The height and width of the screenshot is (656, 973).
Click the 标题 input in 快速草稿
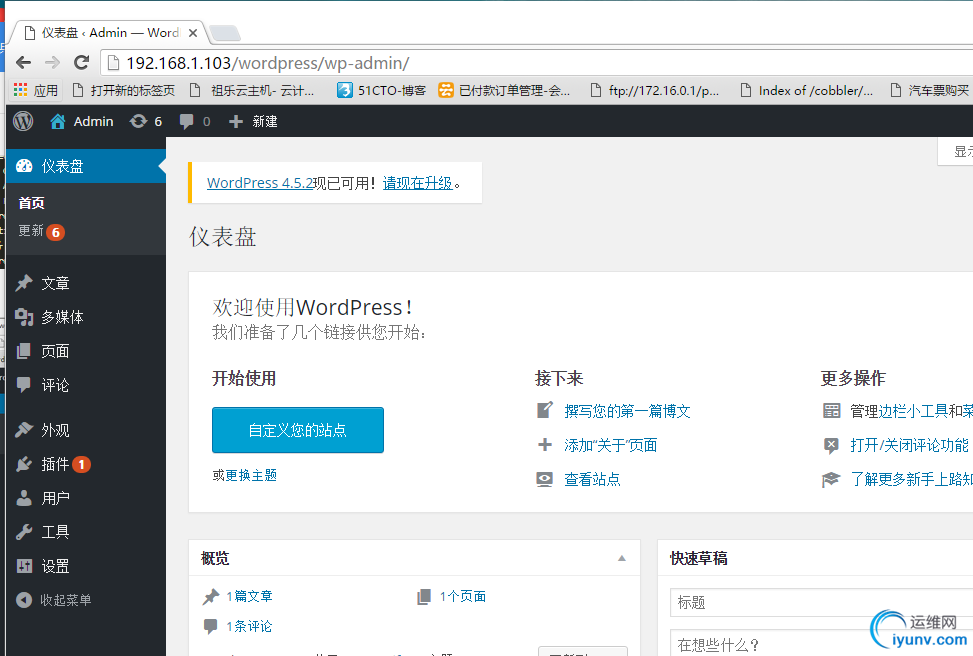(822, 603)
